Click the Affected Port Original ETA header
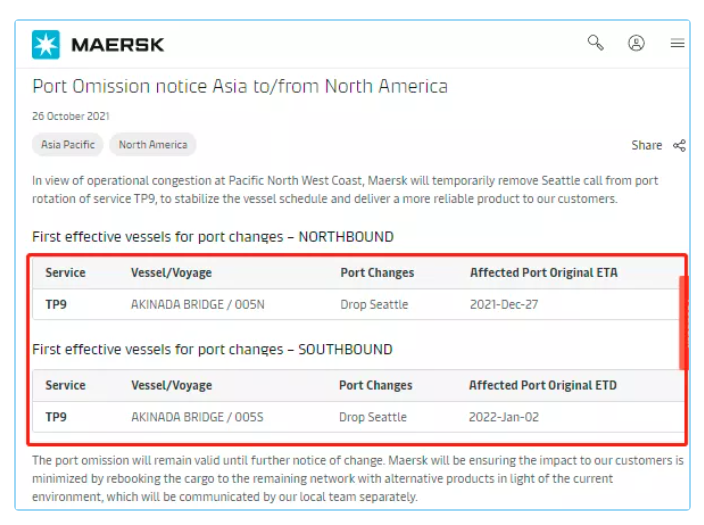704x525 pixels. [544, 273]
